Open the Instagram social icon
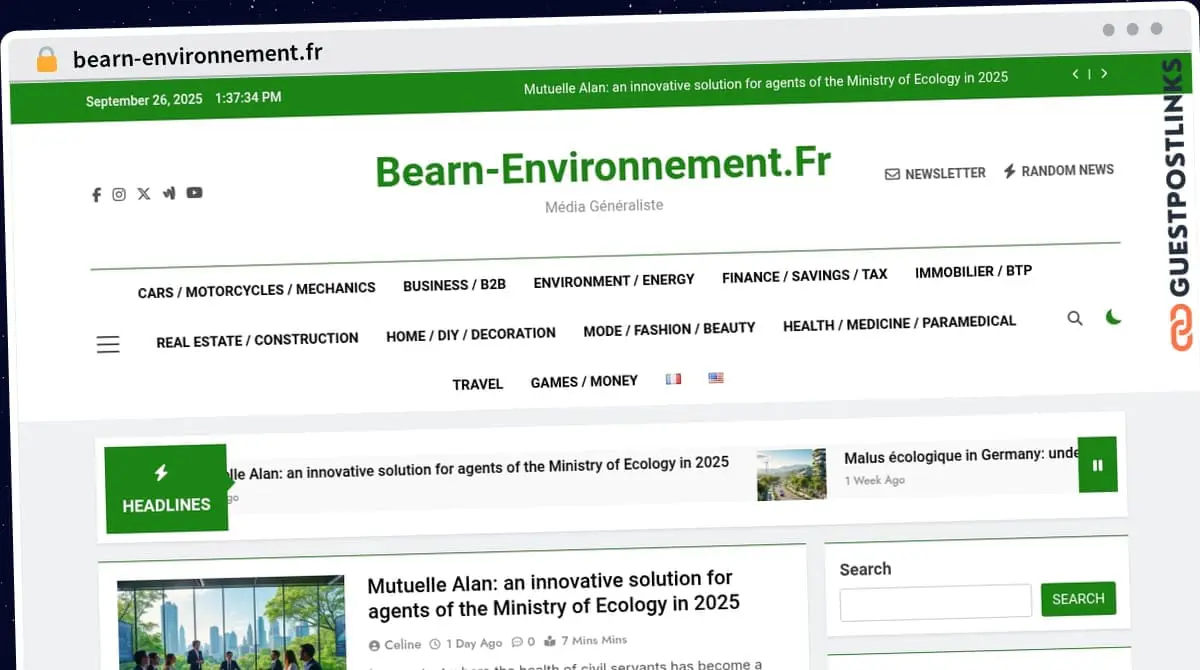The width and height of the screenshot is (1200, 670). click(119, 194)
